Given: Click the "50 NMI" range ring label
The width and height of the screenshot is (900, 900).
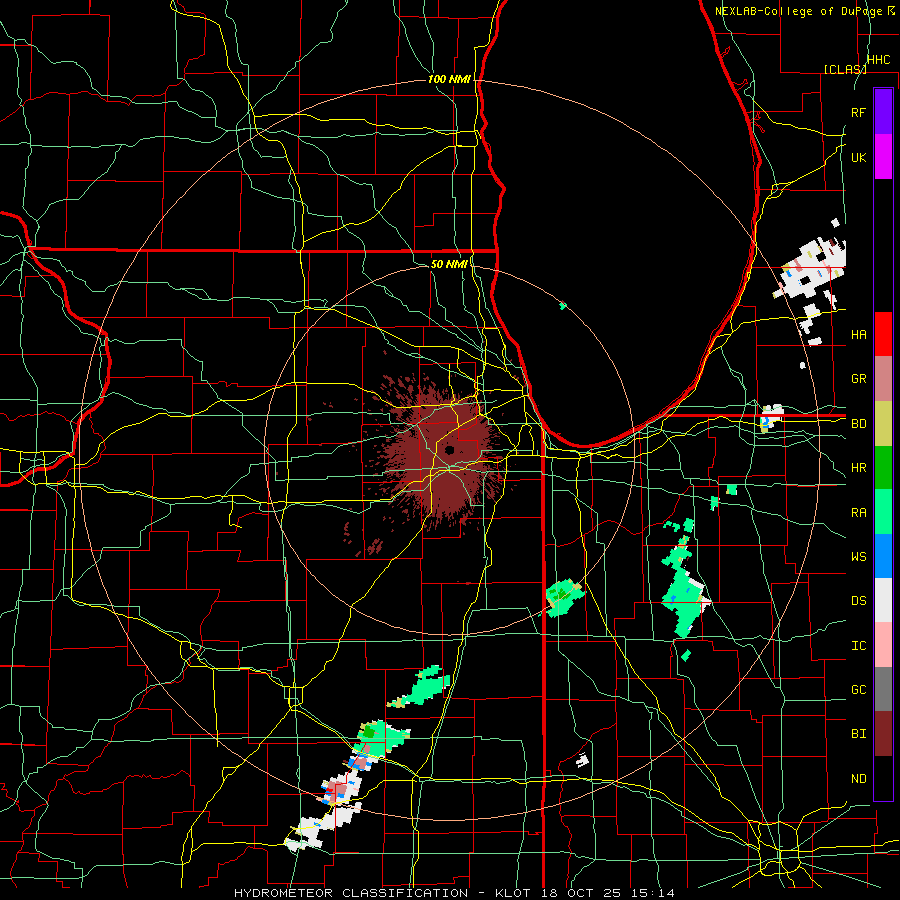Looking at the screenshot, I should tap(449, 264).
